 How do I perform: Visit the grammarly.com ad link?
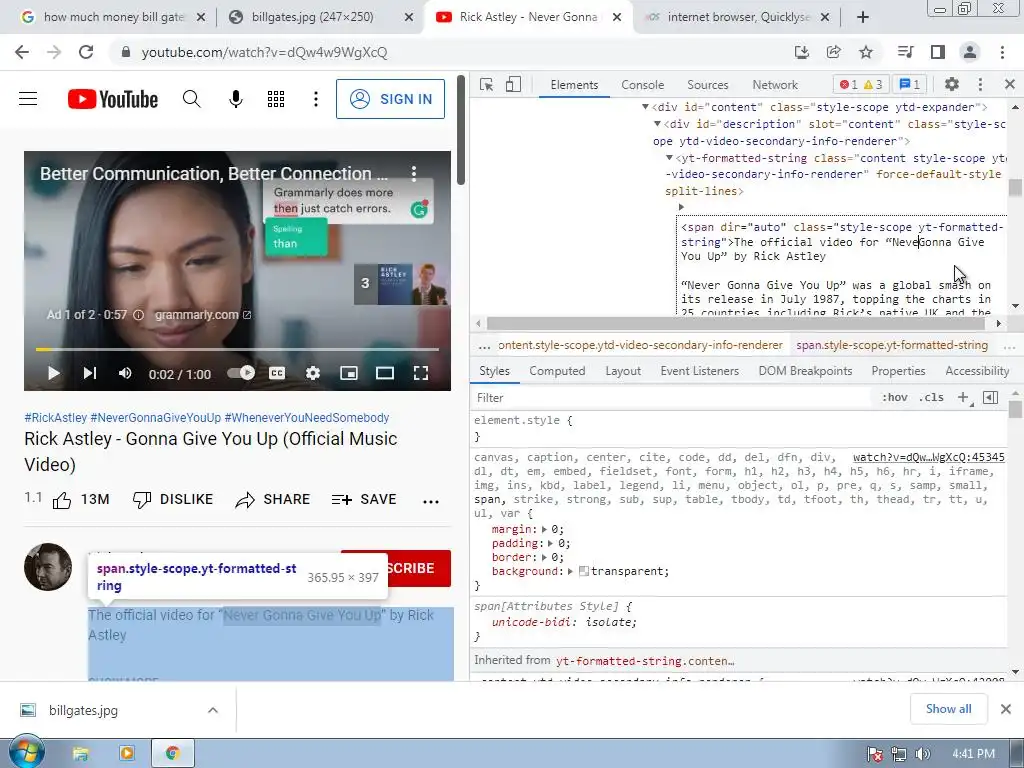202,315
